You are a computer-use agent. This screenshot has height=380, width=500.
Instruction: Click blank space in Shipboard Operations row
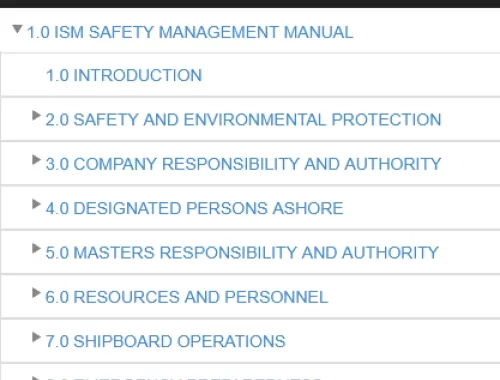pos(393,341)
